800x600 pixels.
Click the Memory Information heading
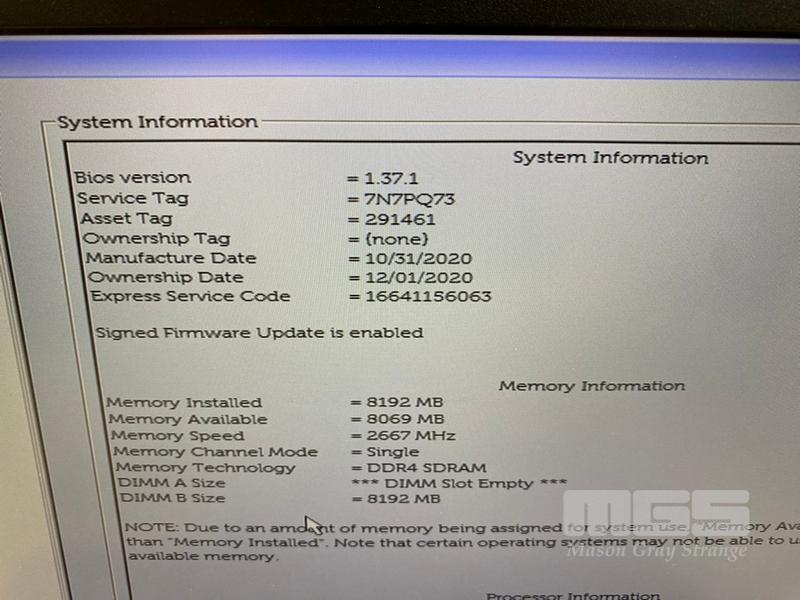tap(592, 386)
